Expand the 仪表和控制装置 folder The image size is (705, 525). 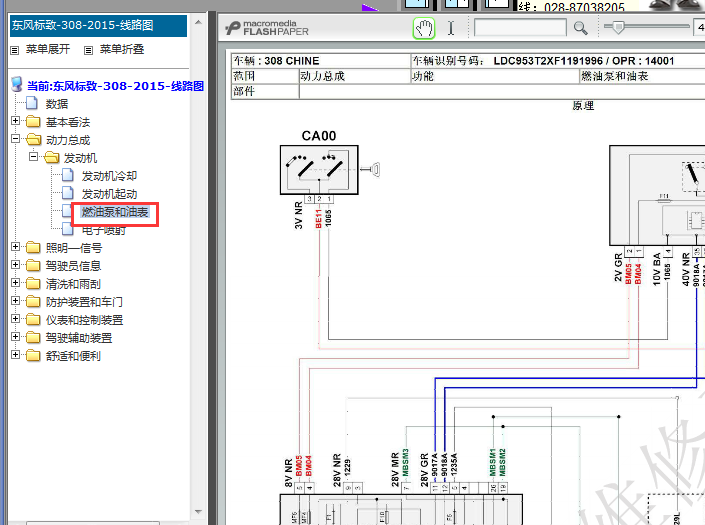click(15, 319)
